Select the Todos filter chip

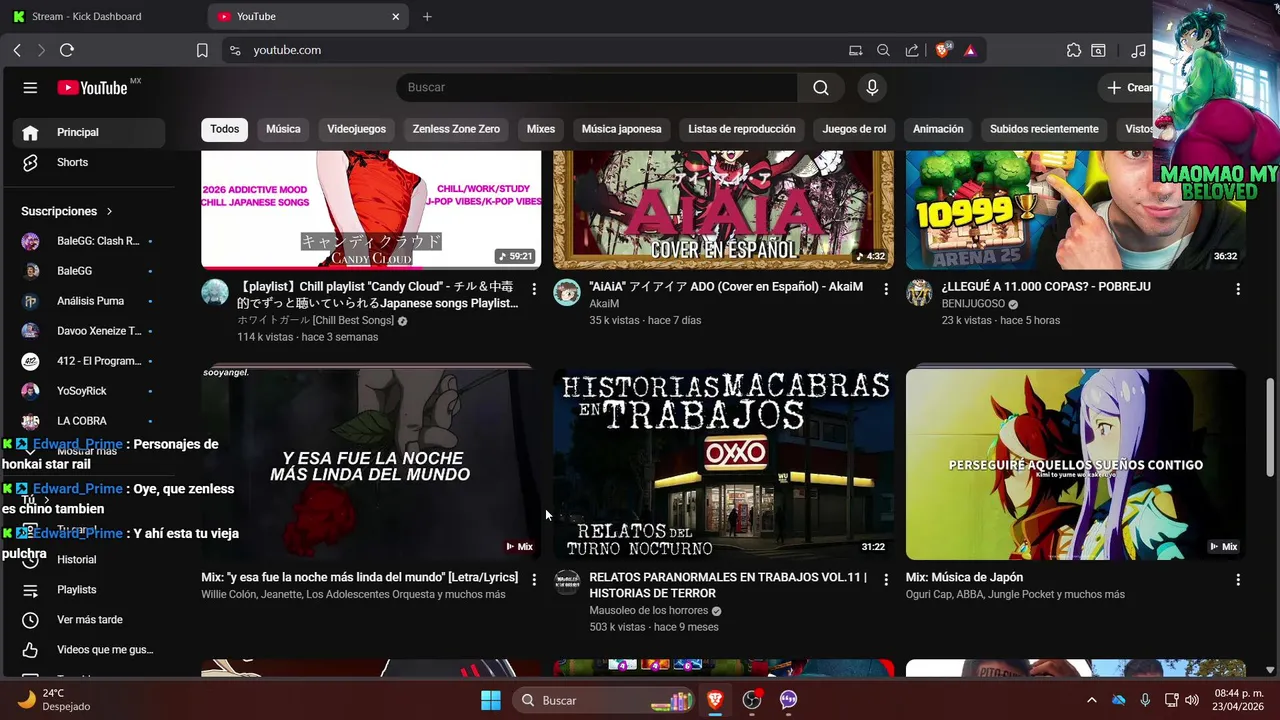pos(225,129)
